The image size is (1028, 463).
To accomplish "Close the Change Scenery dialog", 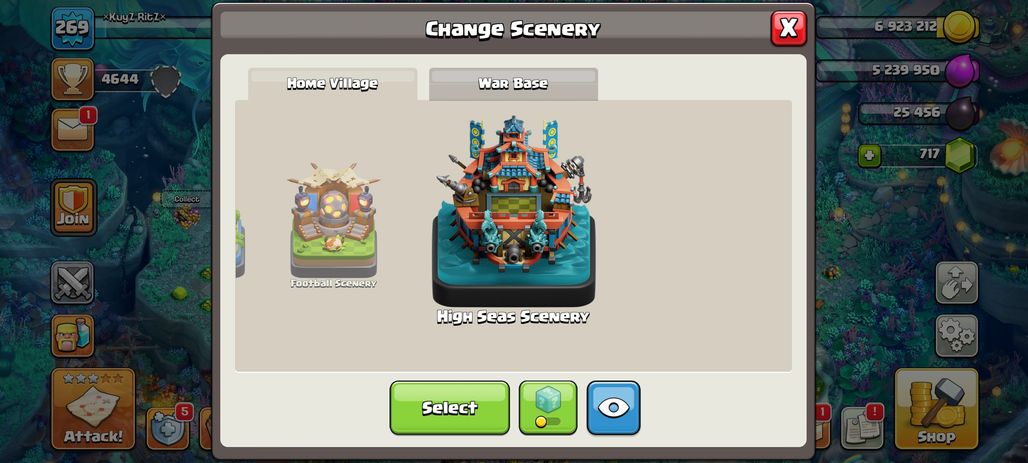I will click(x=789, y=28).
